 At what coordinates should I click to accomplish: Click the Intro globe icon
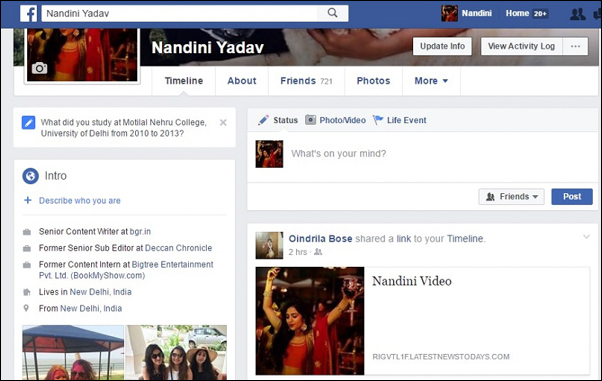30,176
